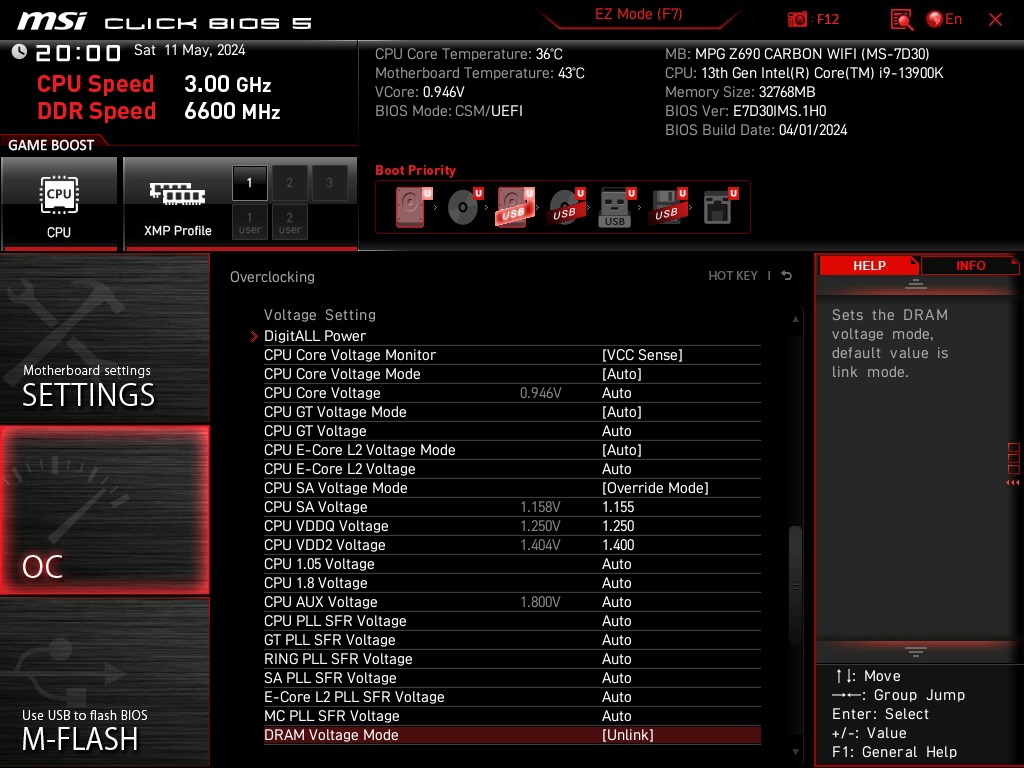Image resolution: width=1024 pixels, height=768 pixels.
Task: Select the optical disc boot device icon
Action: (x=464, y=208)
